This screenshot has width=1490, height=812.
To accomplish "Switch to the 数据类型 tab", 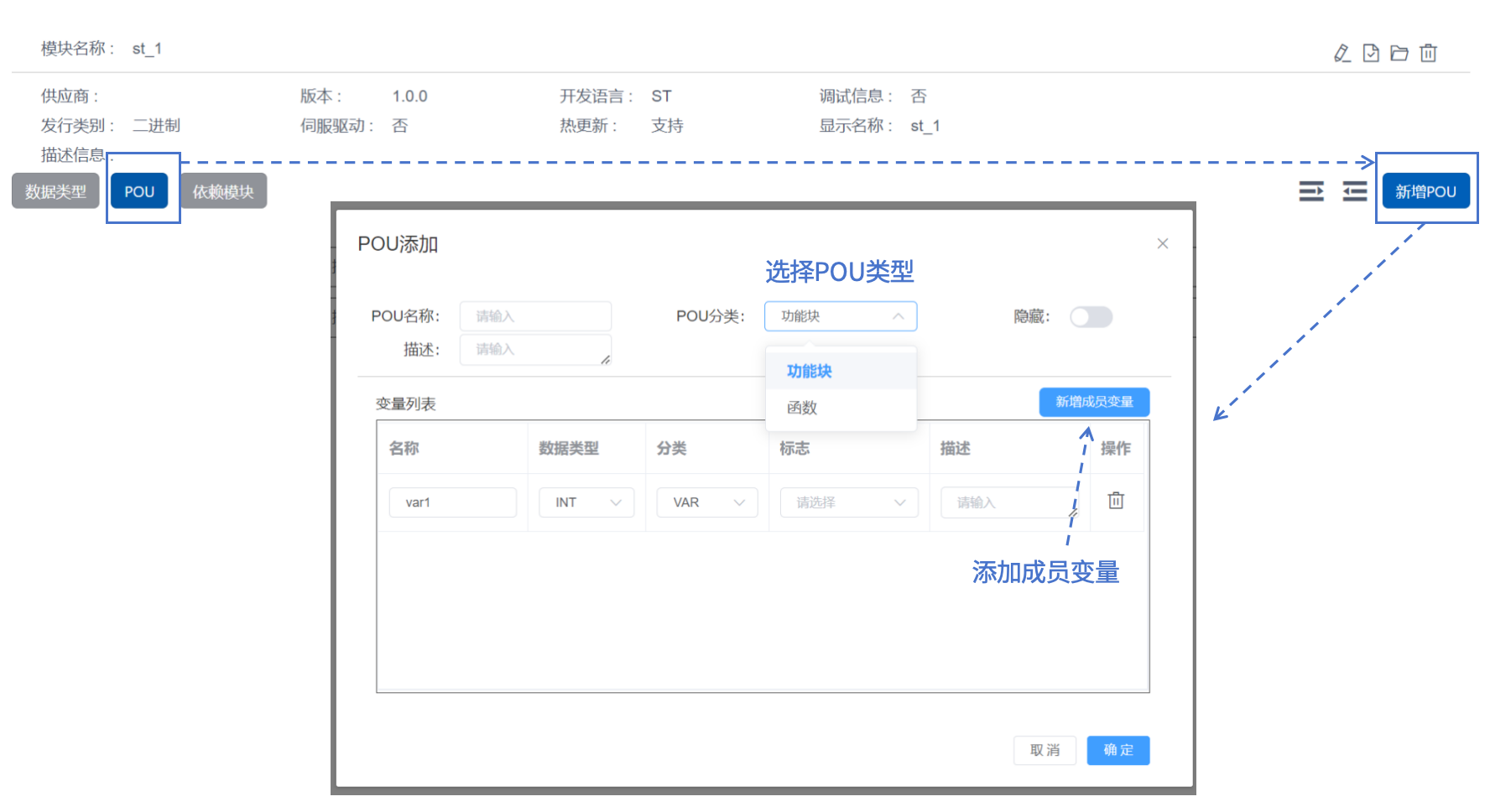I will point(55,191).
